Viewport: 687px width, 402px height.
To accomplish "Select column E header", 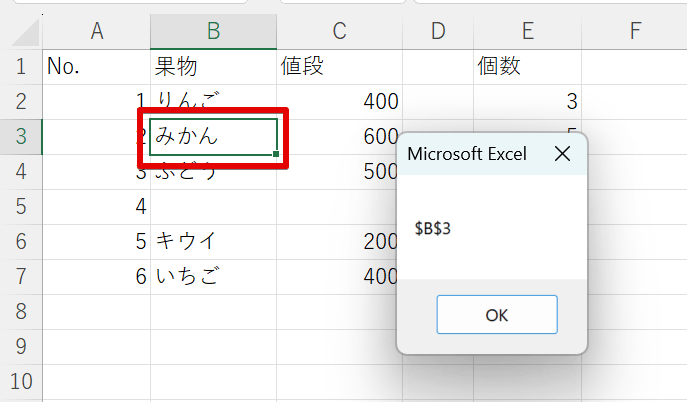I will pos(528,32).
